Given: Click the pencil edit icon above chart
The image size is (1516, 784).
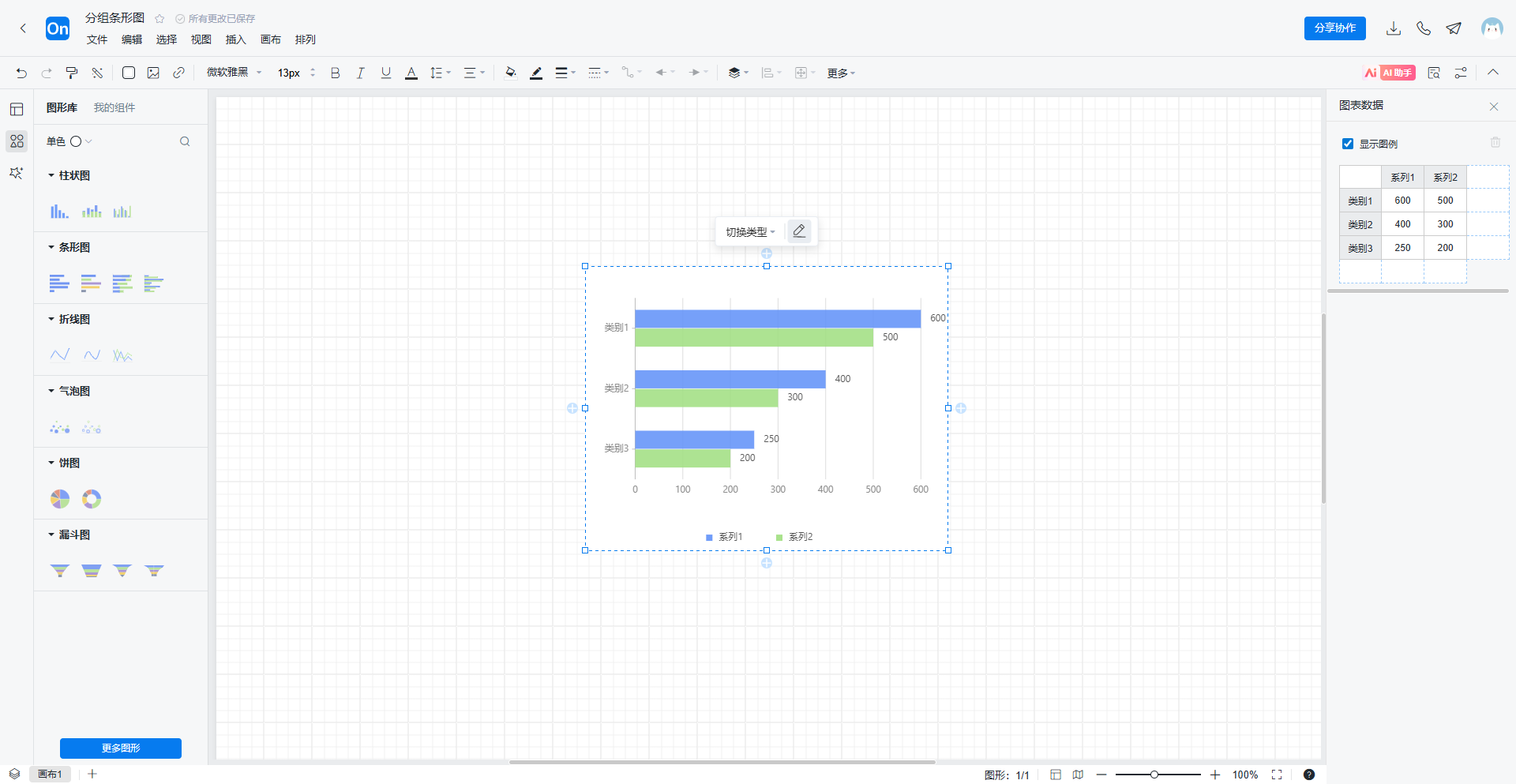Looking at the screenshot, I should pyautogui.click(x=799, y=231).
